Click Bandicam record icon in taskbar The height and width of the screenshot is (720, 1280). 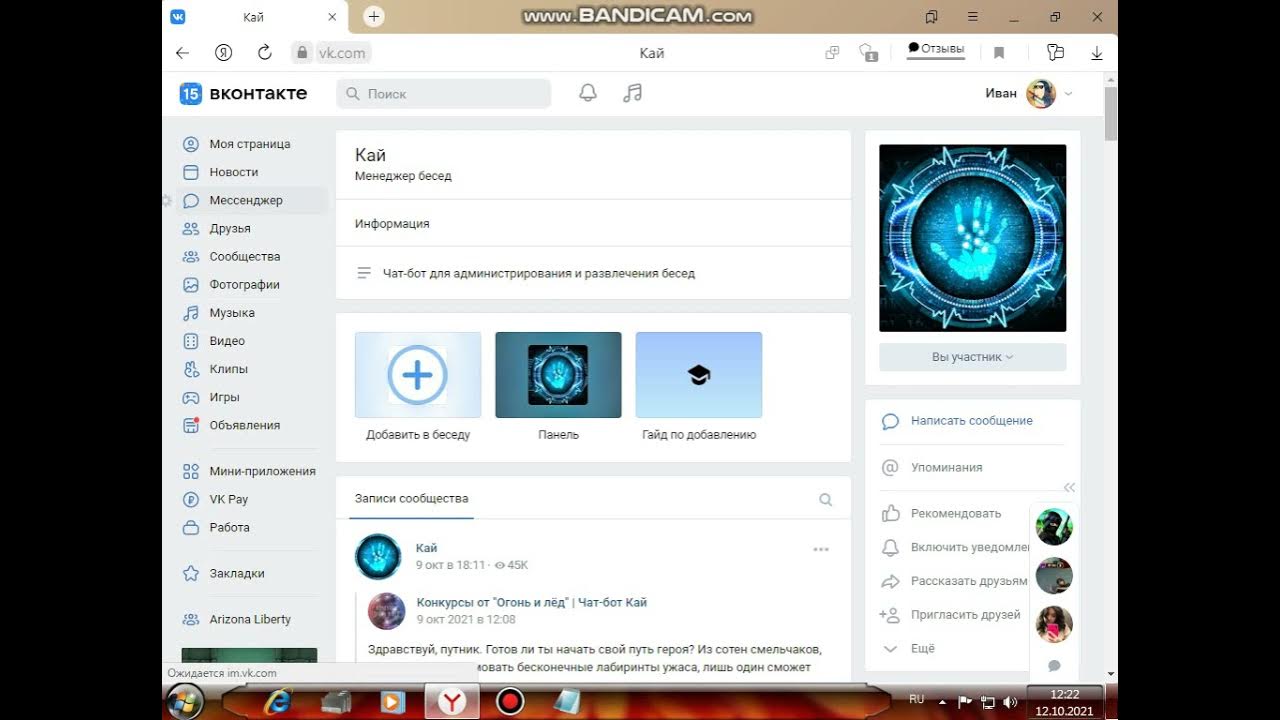click(x=510, y=702)
